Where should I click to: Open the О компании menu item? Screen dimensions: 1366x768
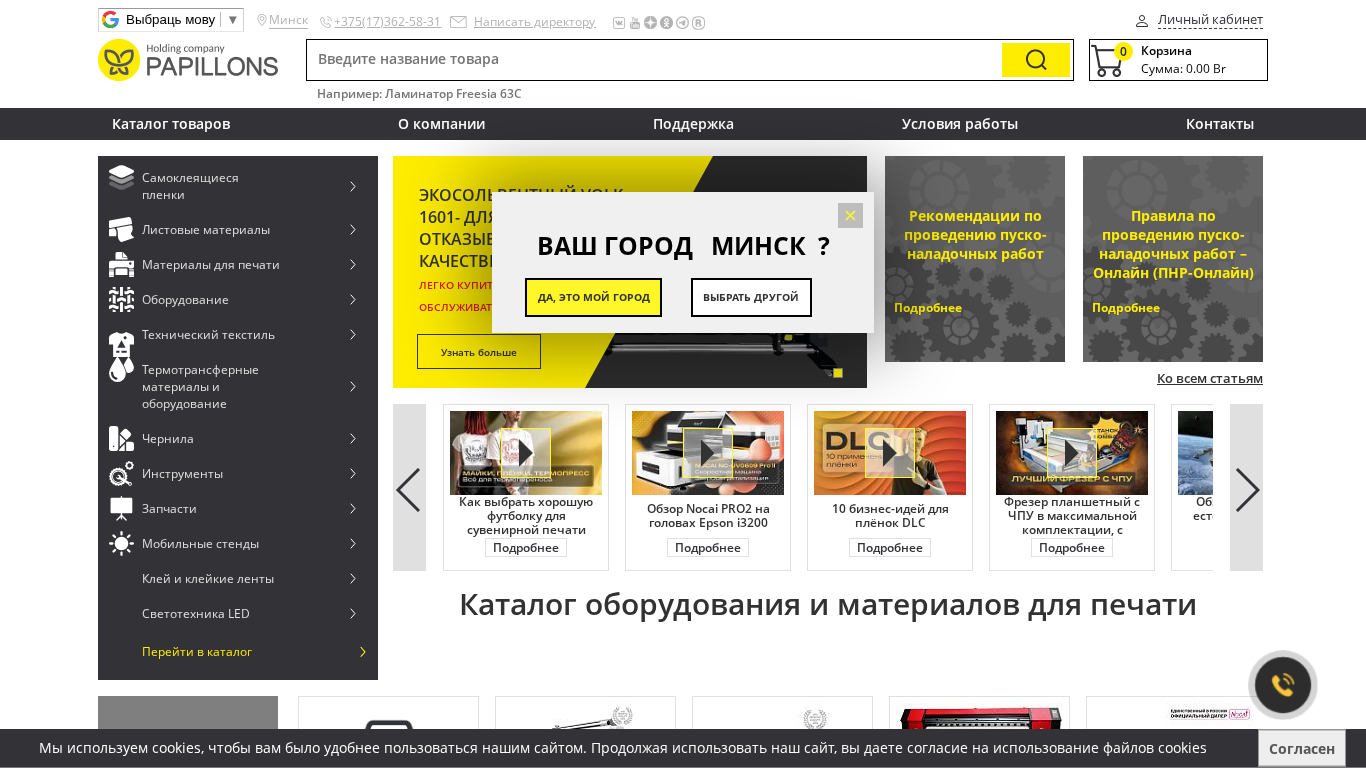click(x=441, y=124)
